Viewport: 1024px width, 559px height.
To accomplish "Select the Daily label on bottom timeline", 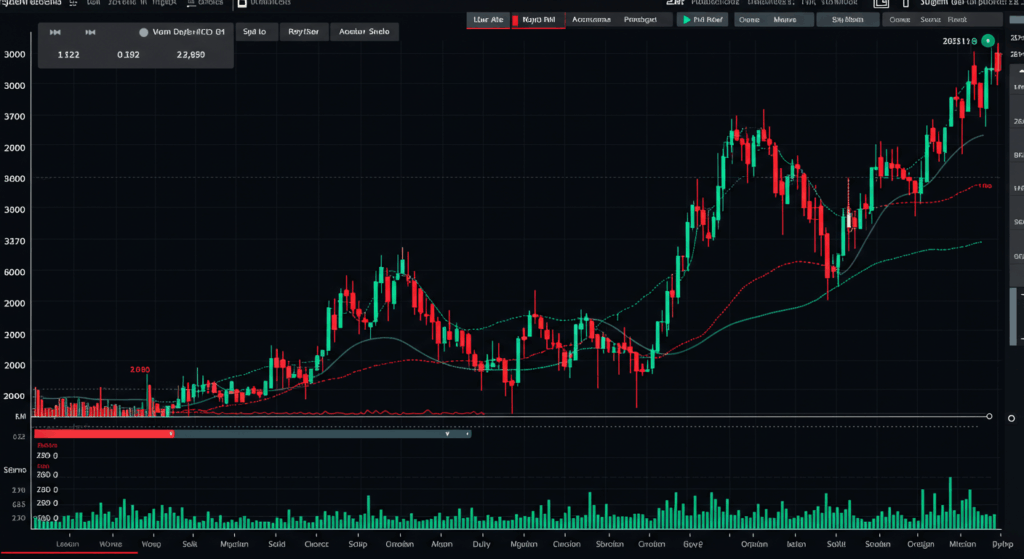I will tap(481, 544).
